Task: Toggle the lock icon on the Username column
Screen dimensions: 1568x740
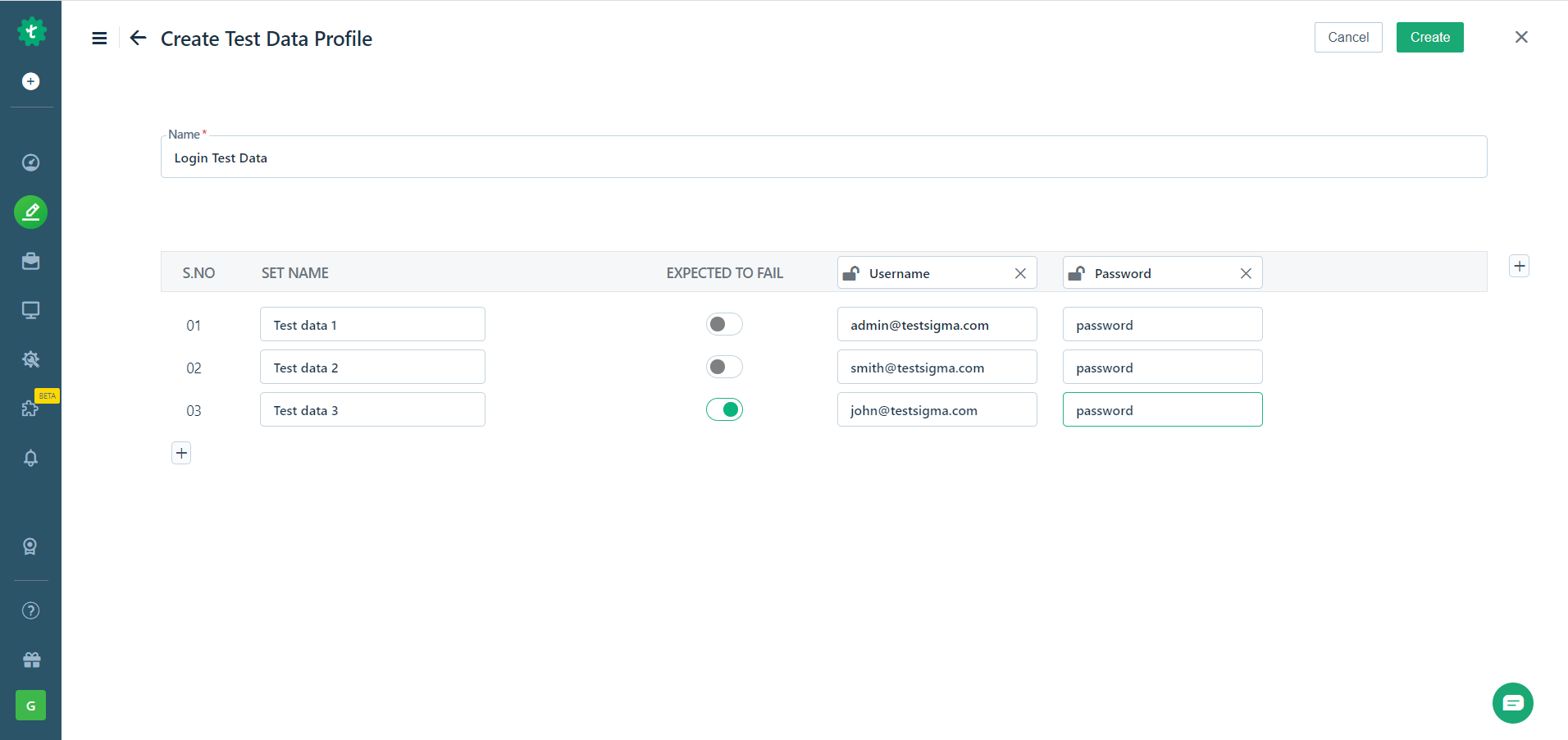Action: (x=851, y=272)
